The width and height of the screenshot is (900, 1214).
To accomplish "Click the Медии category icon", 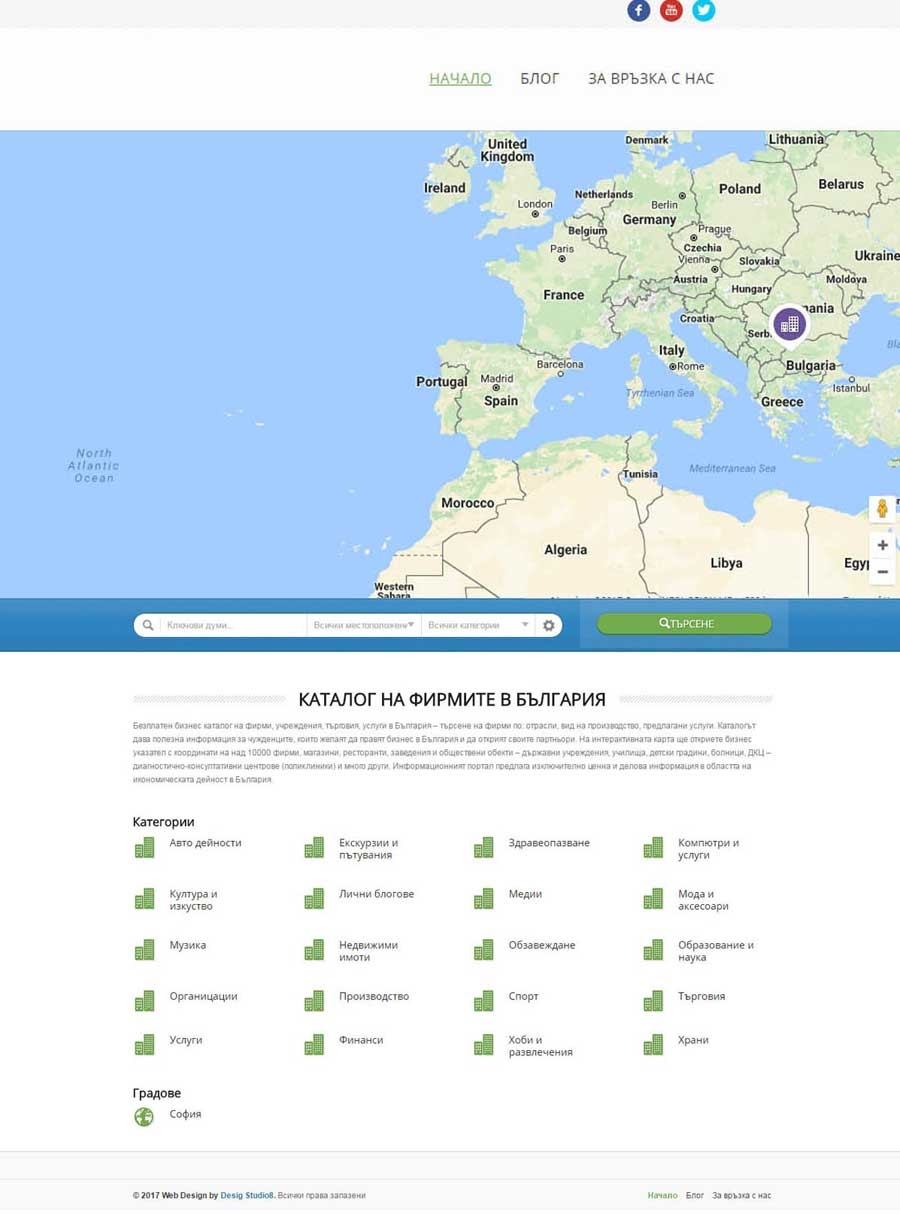I will [x=484, y=899].
